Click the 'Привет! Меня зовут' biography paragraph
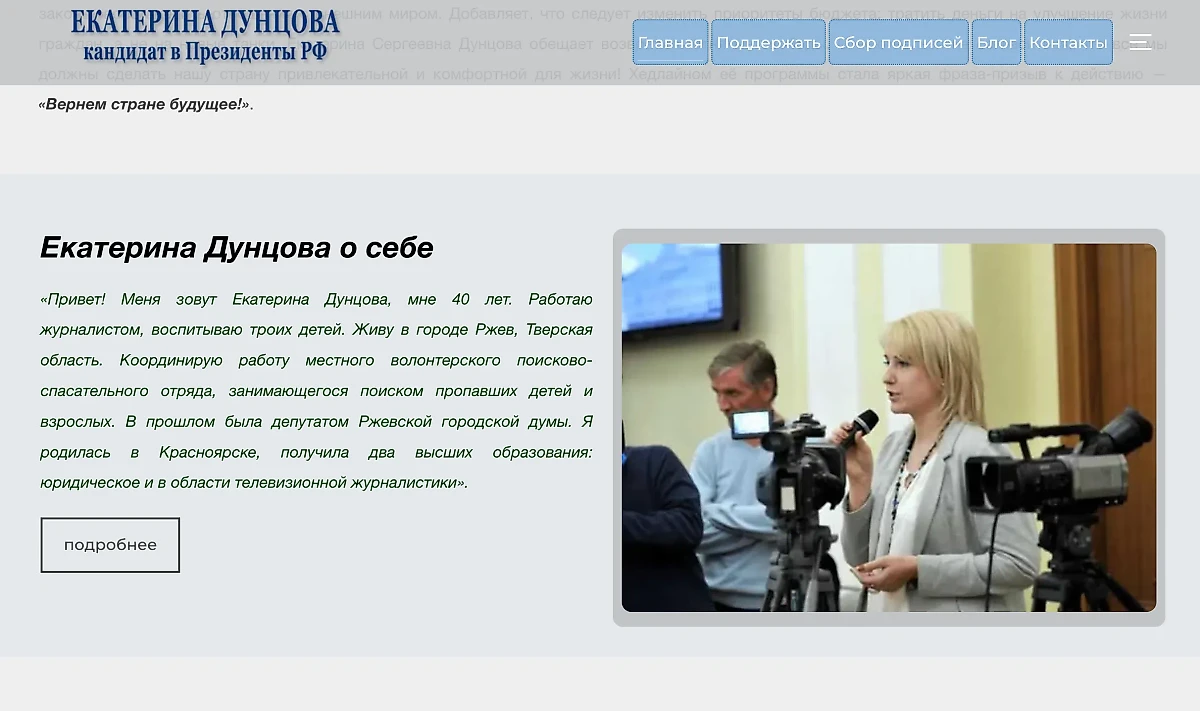1200x711 pixels. point(316,390)
